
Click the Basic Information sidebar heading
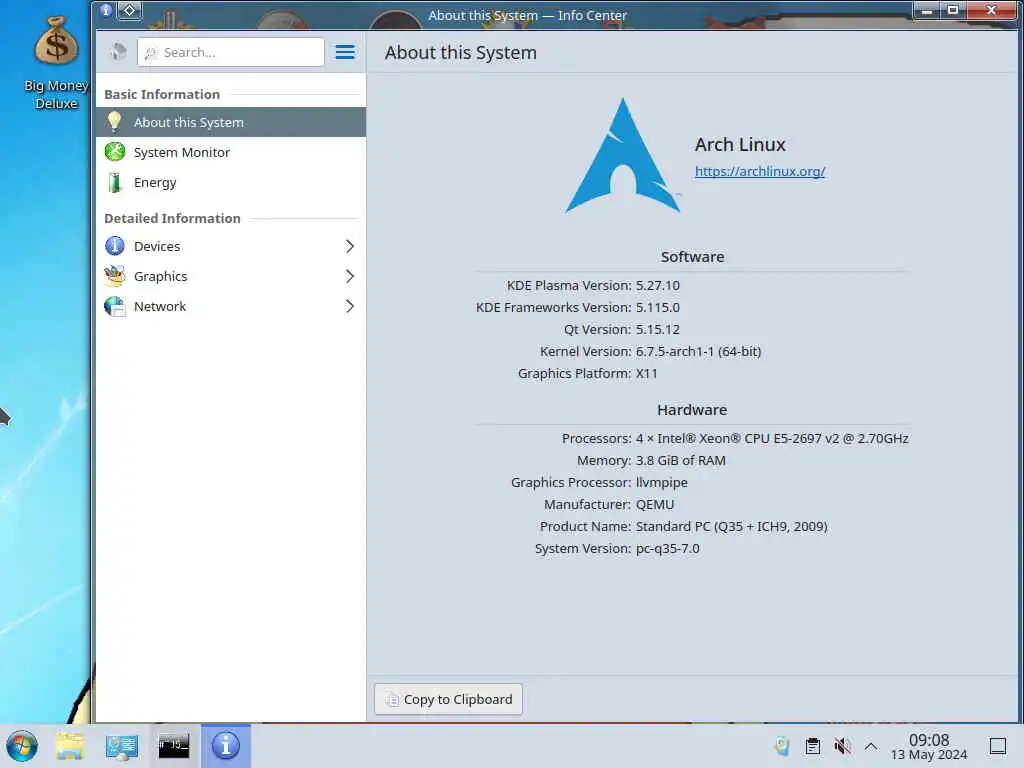[162, 94]
